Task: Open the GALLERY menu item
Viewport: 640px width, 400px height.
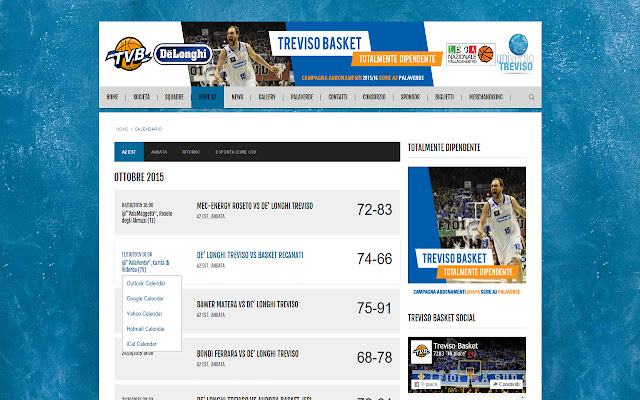Action: point(267,97)
